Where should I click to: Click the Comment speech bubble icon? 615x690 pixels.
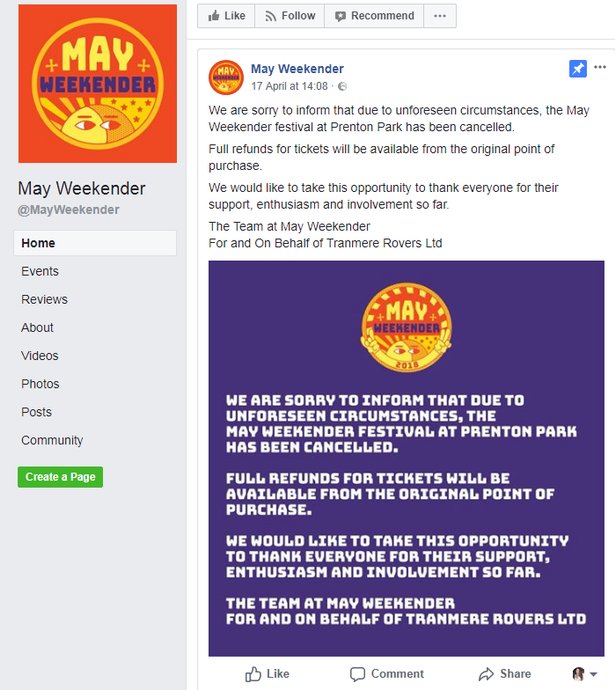coord(357,674)
